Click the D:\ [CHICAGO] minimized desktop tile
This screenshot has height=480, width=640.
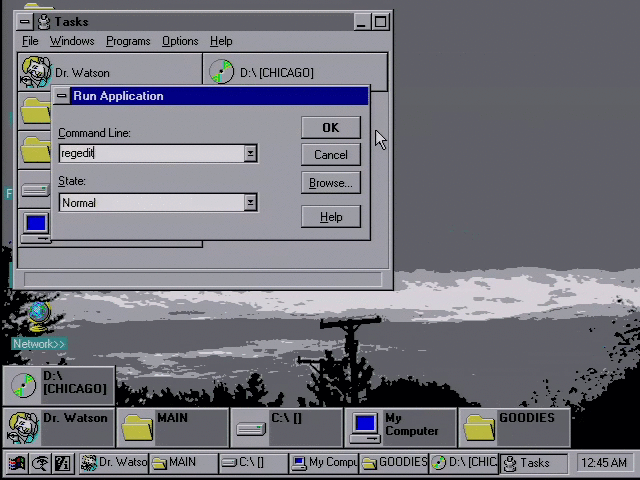pyautogui.click(x=59, y=385)
